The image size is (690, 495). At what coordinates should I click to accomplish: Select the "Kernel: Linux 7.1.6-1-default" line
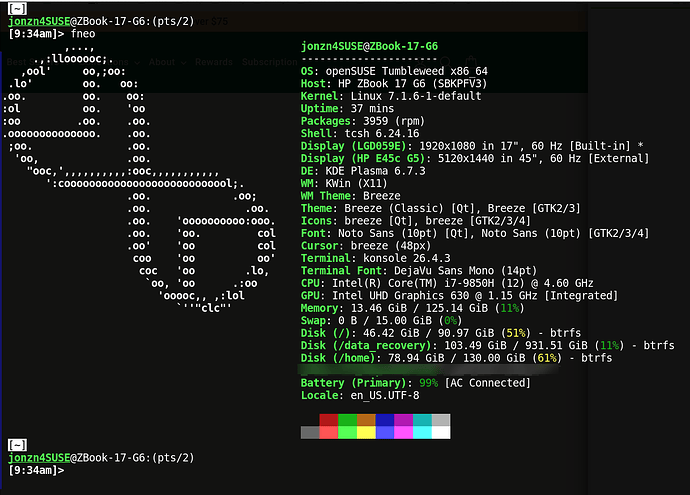[x=391, y=96]
